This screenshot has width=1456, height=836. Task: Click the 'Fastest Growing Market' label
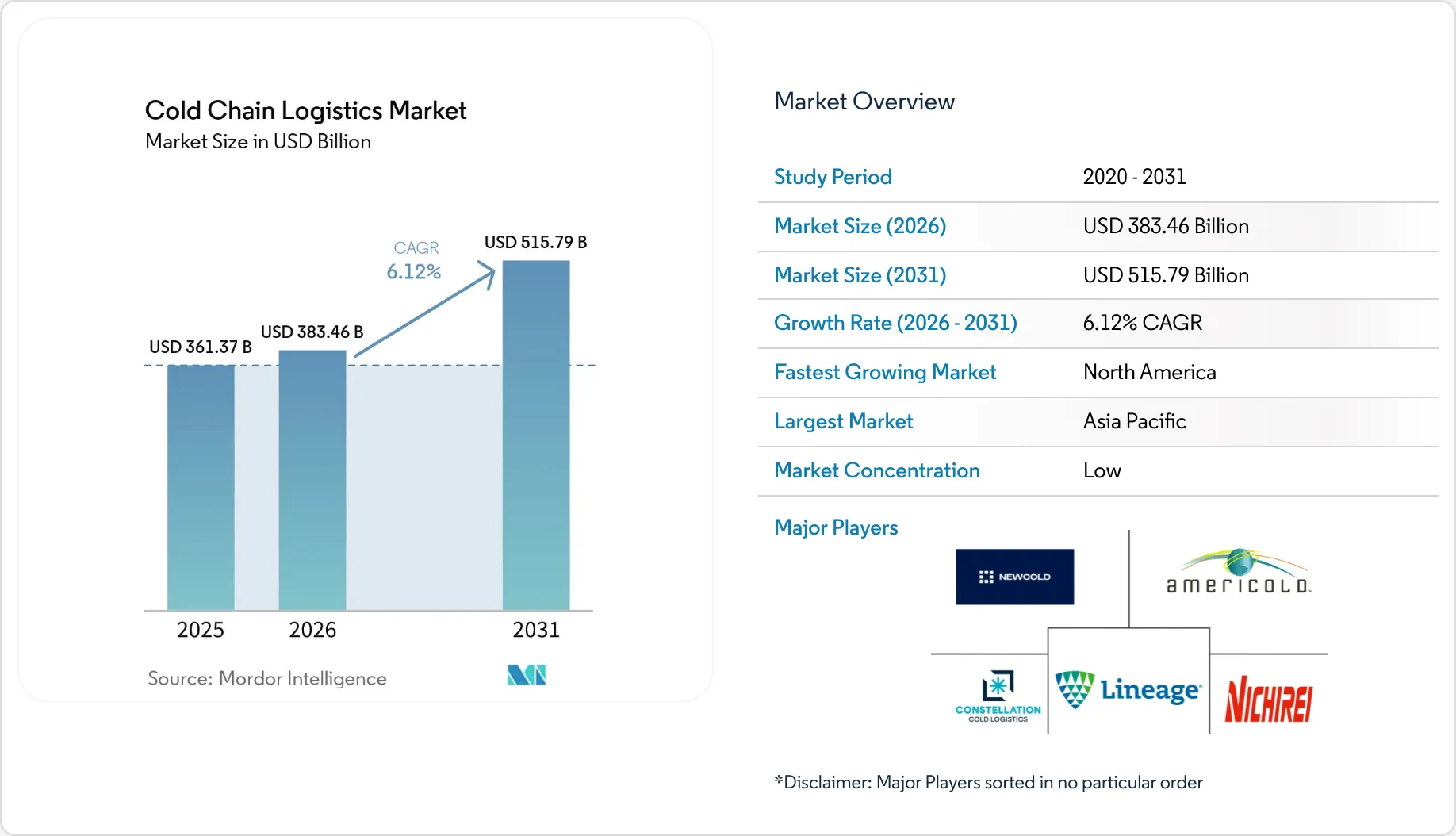coord(885,372)
